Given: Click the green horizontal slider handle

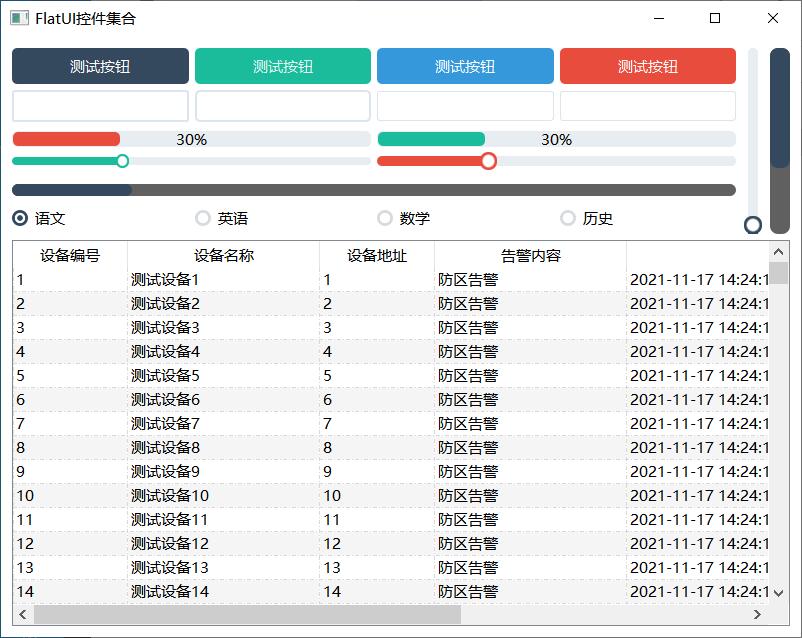Looking at the screenshot, I should point(122,161).
